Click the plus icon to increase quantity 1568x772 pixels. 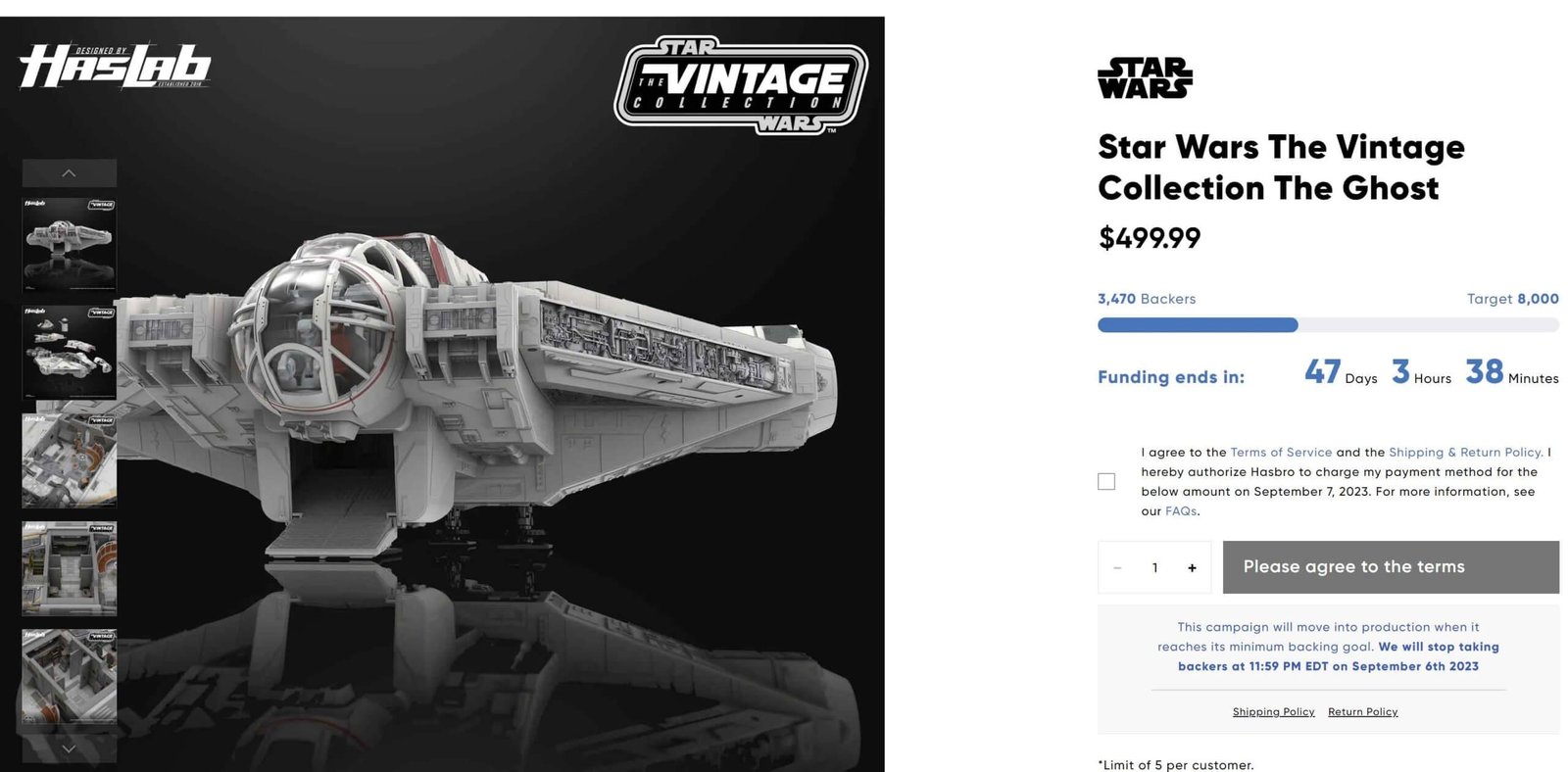[1192, 567]
